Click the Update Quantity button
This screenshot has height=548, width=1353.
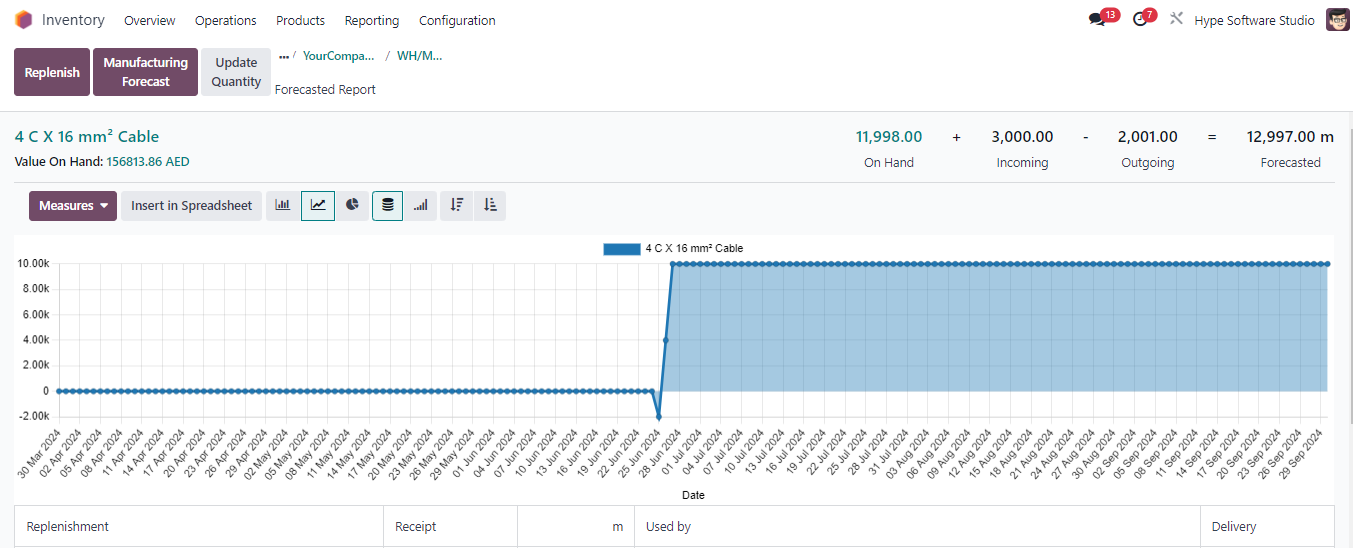[x=236, y=72]
